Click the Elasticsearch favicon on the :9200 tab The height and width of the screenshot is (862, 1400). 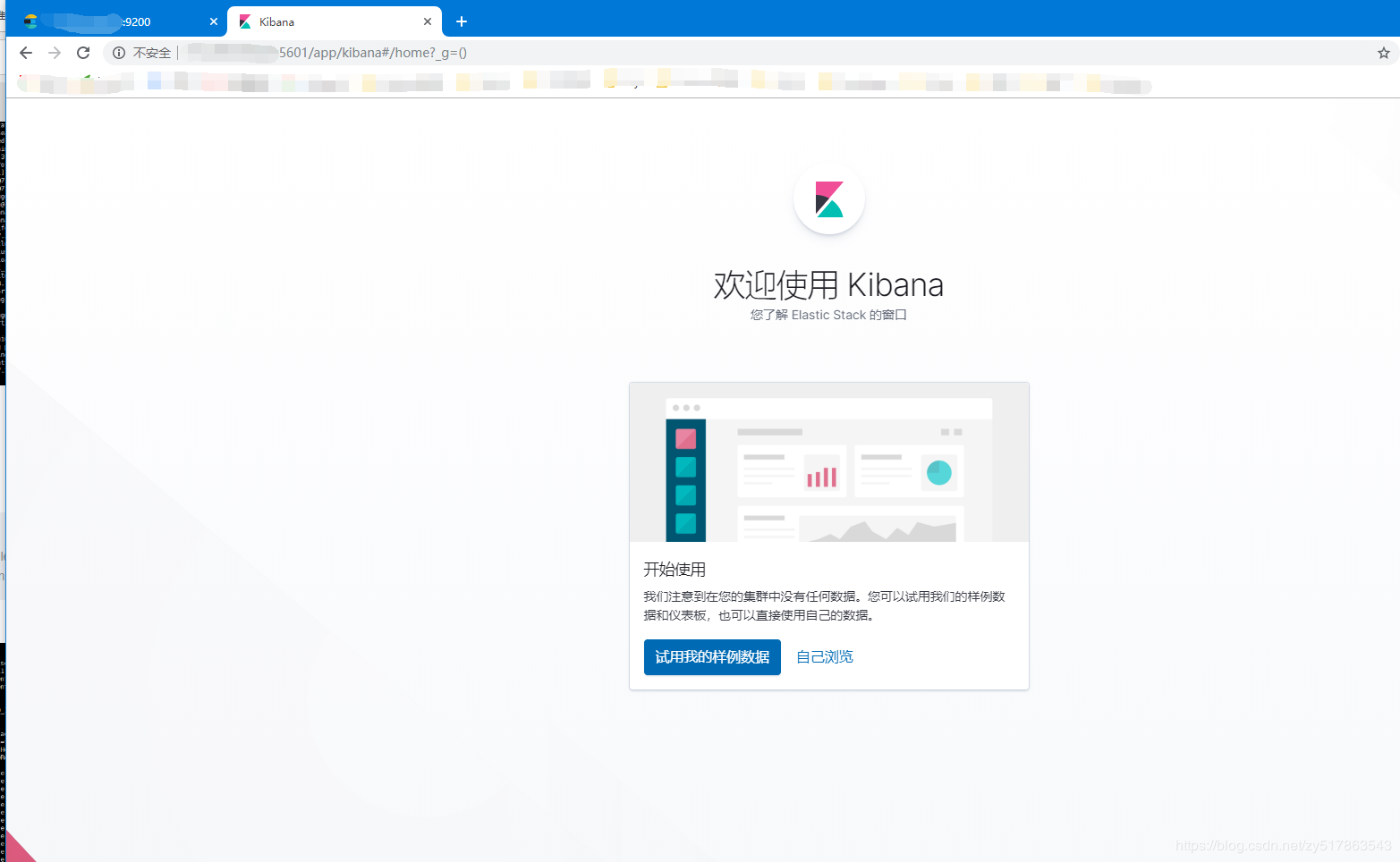[x=30, y=21]
